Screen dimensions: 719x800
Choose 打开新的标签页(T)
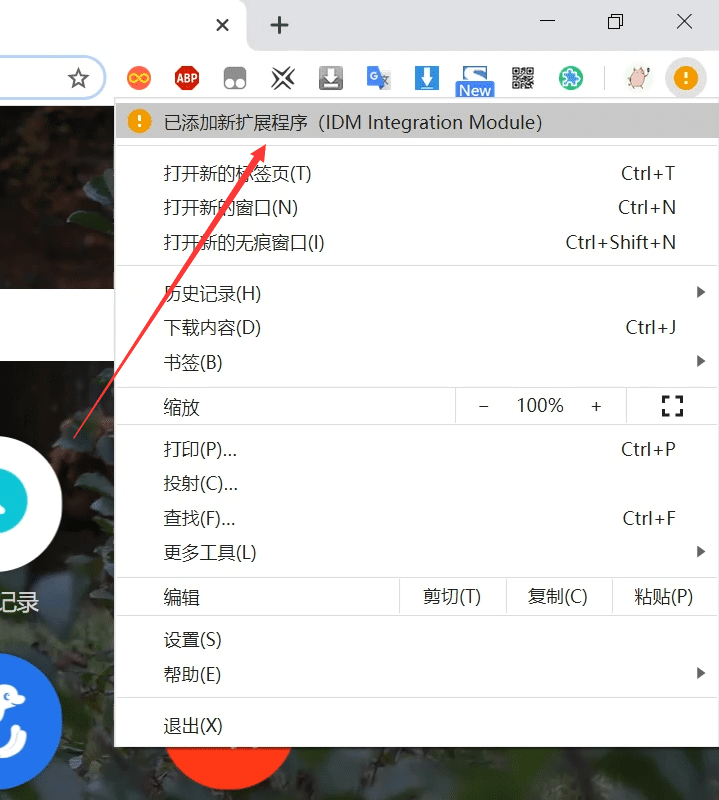pyautogui.click(x=417, y=173)
